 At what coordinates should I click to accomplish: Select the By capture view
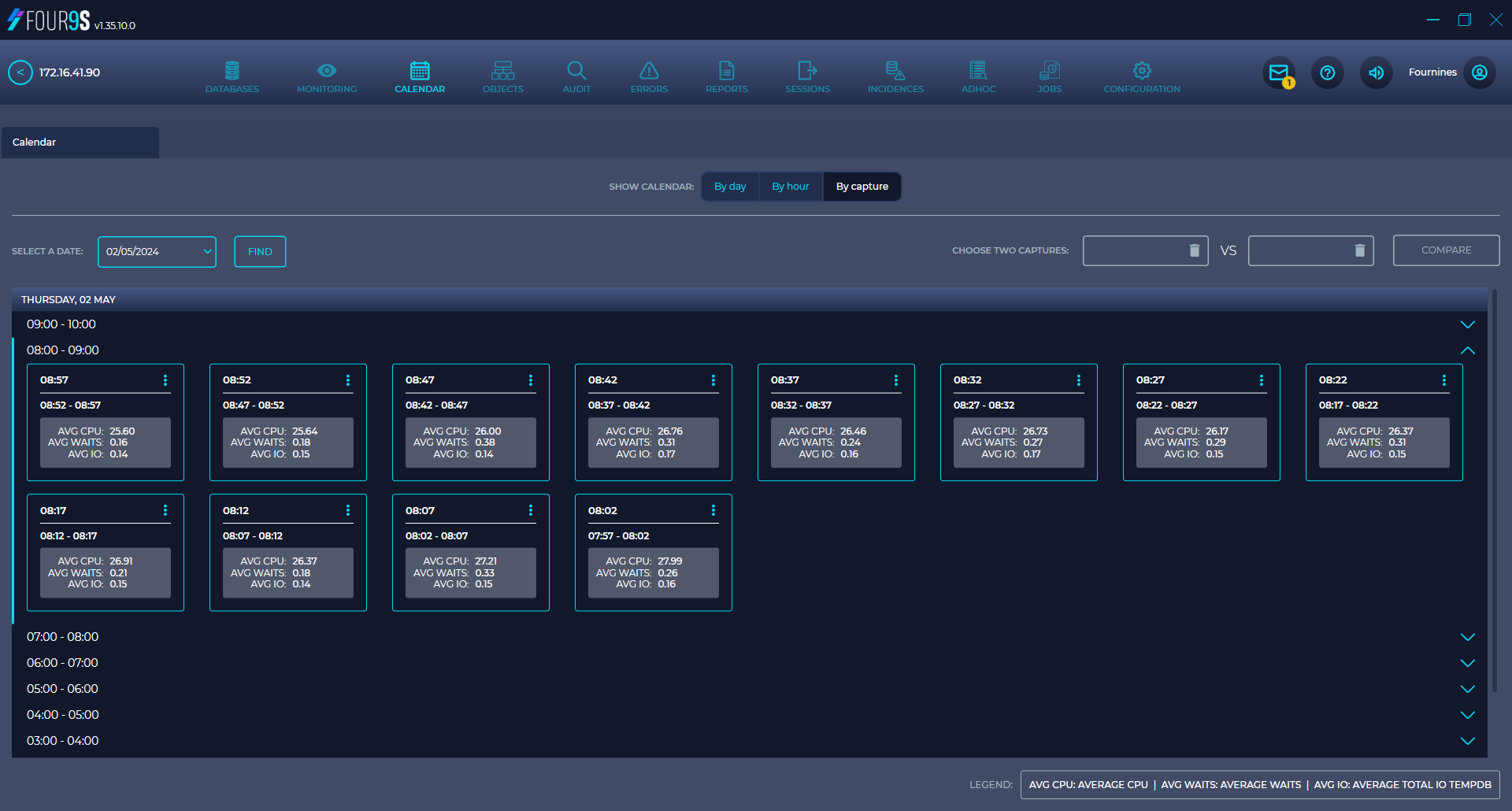point(862,186)
